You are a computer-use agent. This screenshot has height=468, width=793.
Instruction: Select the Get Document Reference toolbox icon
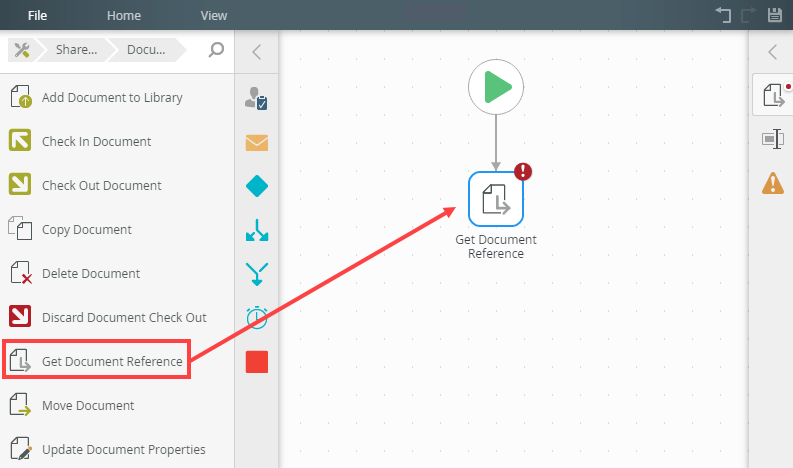[20, 360]
